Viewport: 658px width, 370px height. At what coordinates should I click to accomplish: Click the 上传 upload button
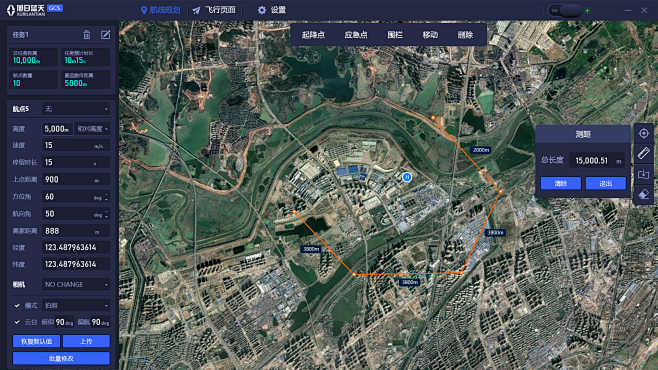86,341
